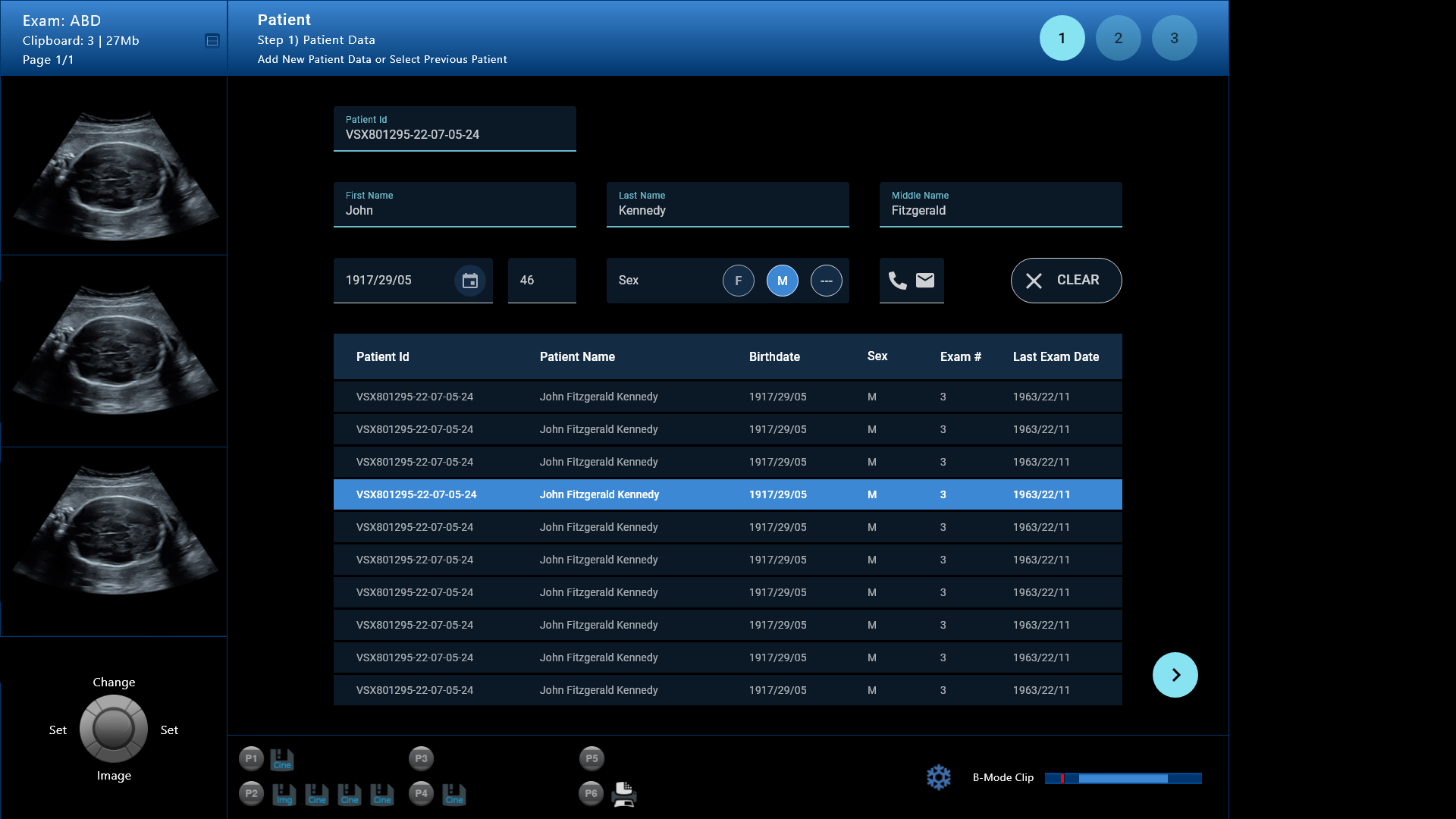This screenshot has height=819, width=1456.
Task: Select the unspecified sex option
Action: [x=826, y=281]
